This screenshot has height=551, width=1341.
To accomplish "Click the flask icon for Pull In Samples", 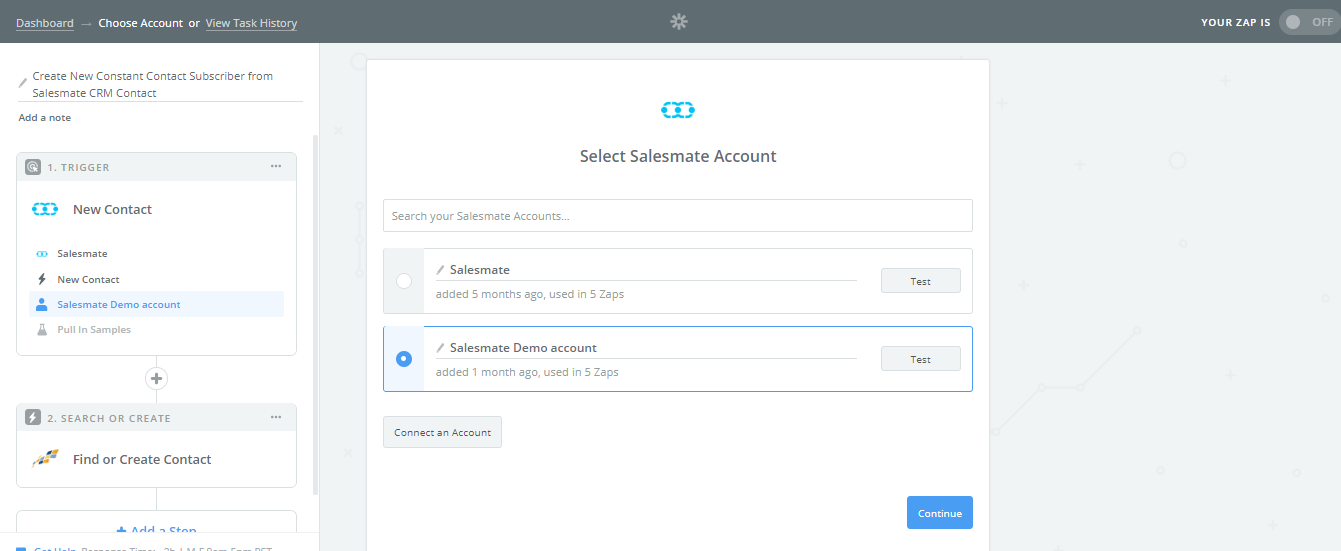I will click(42, 329).
